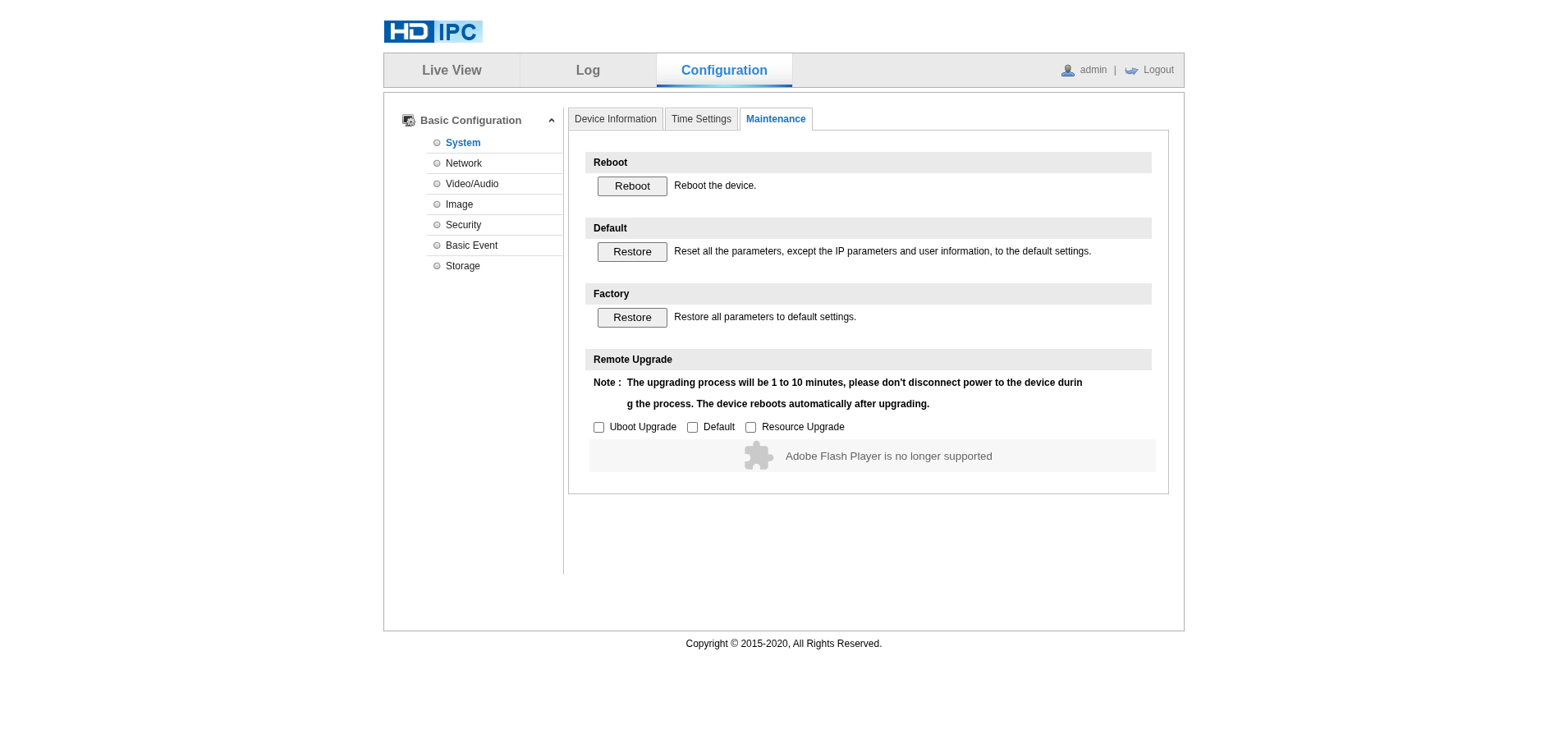1568x734 pixels.
Task: Check the Resource Upgrade option
Action: [751, 428]
